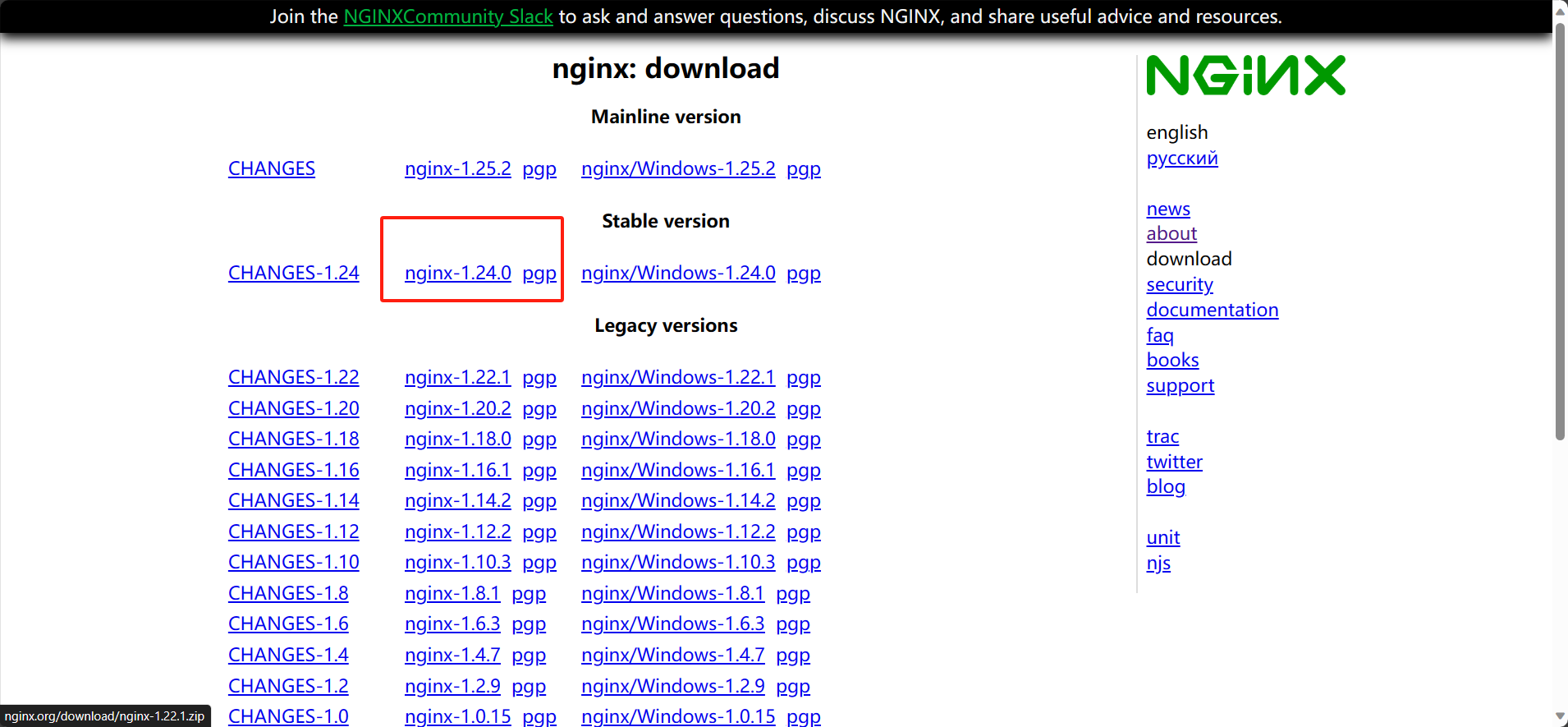The height and width of the screenshot is (727, 1568).
Task: Open the security page
Action: click(1179, 284)
